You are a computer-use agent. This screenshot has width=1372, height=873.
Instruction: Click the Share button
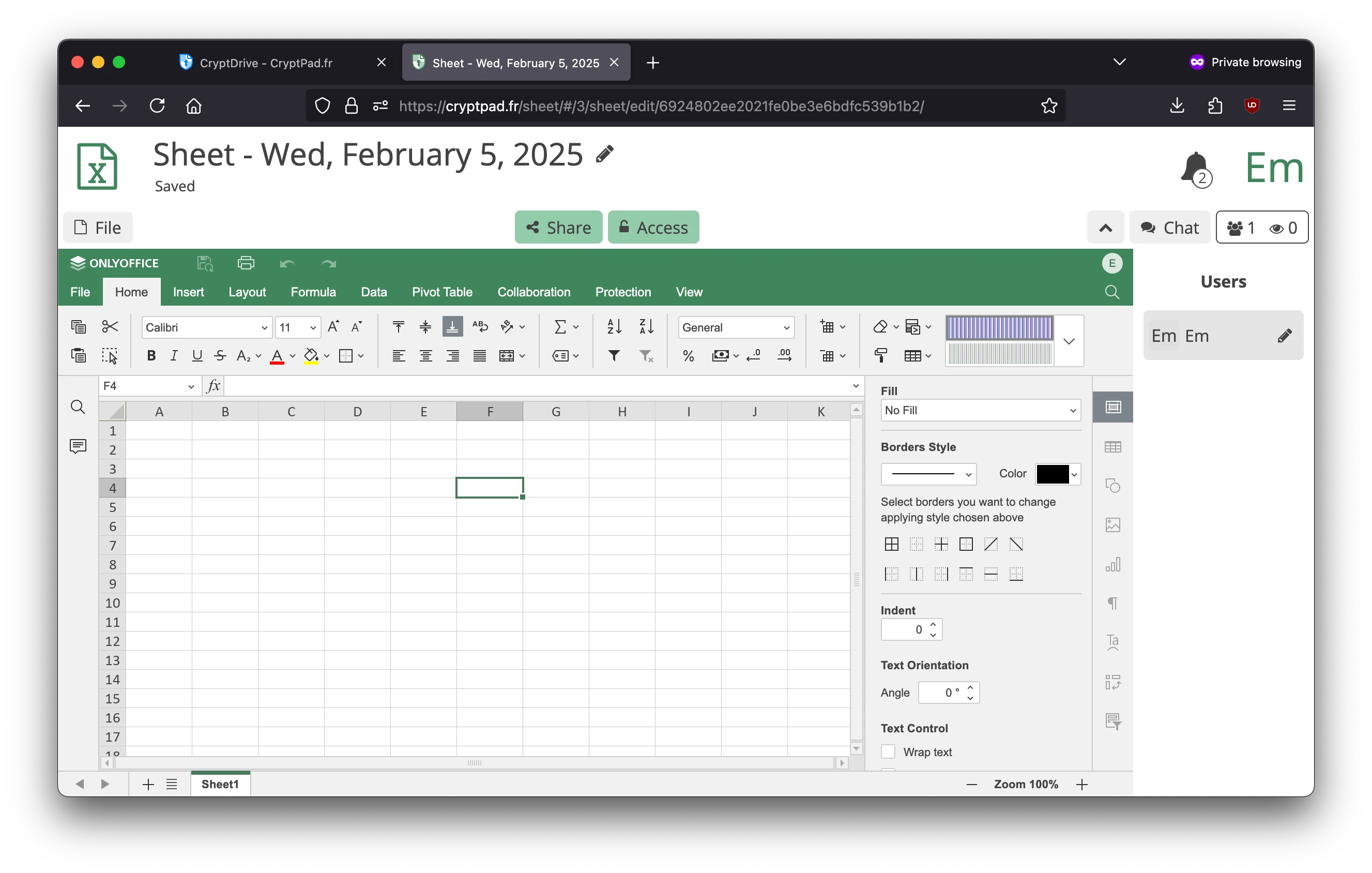(x=558, y=227)
